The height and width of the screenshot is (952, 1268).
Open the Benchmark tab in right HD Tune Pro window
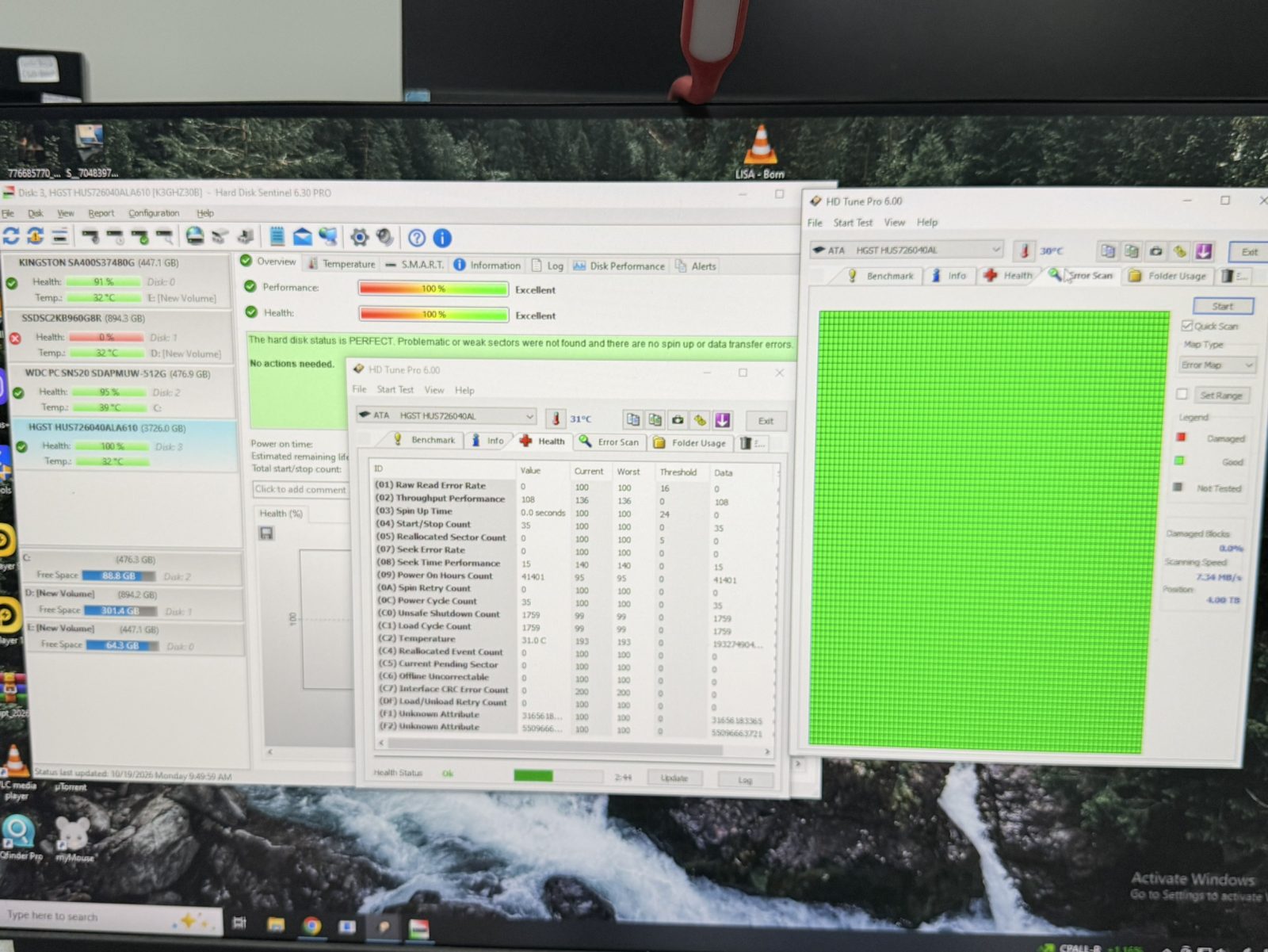pyautogui.click(x=881, y=276)
